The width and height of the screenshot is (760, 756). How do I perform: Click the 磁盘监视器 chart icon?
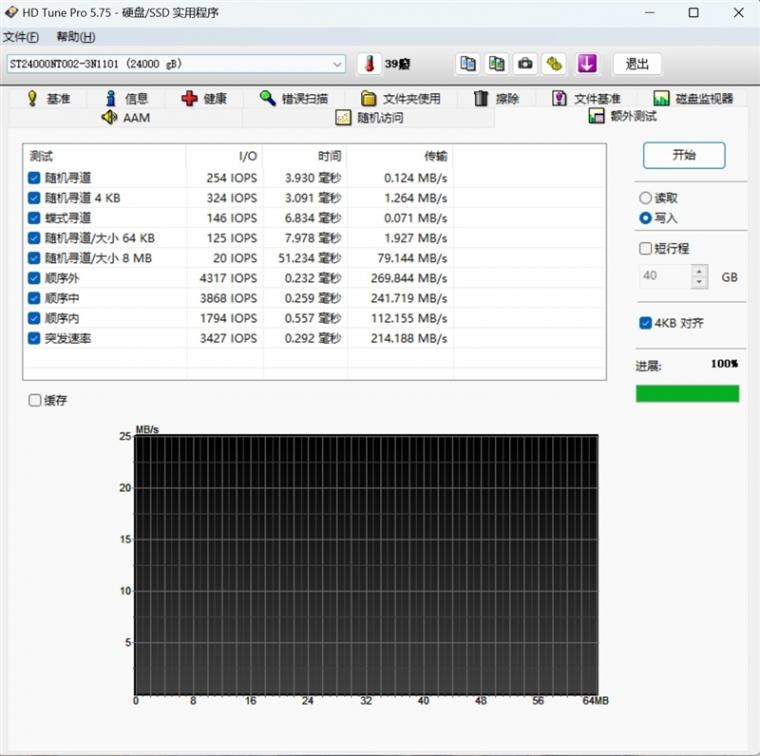661,98
